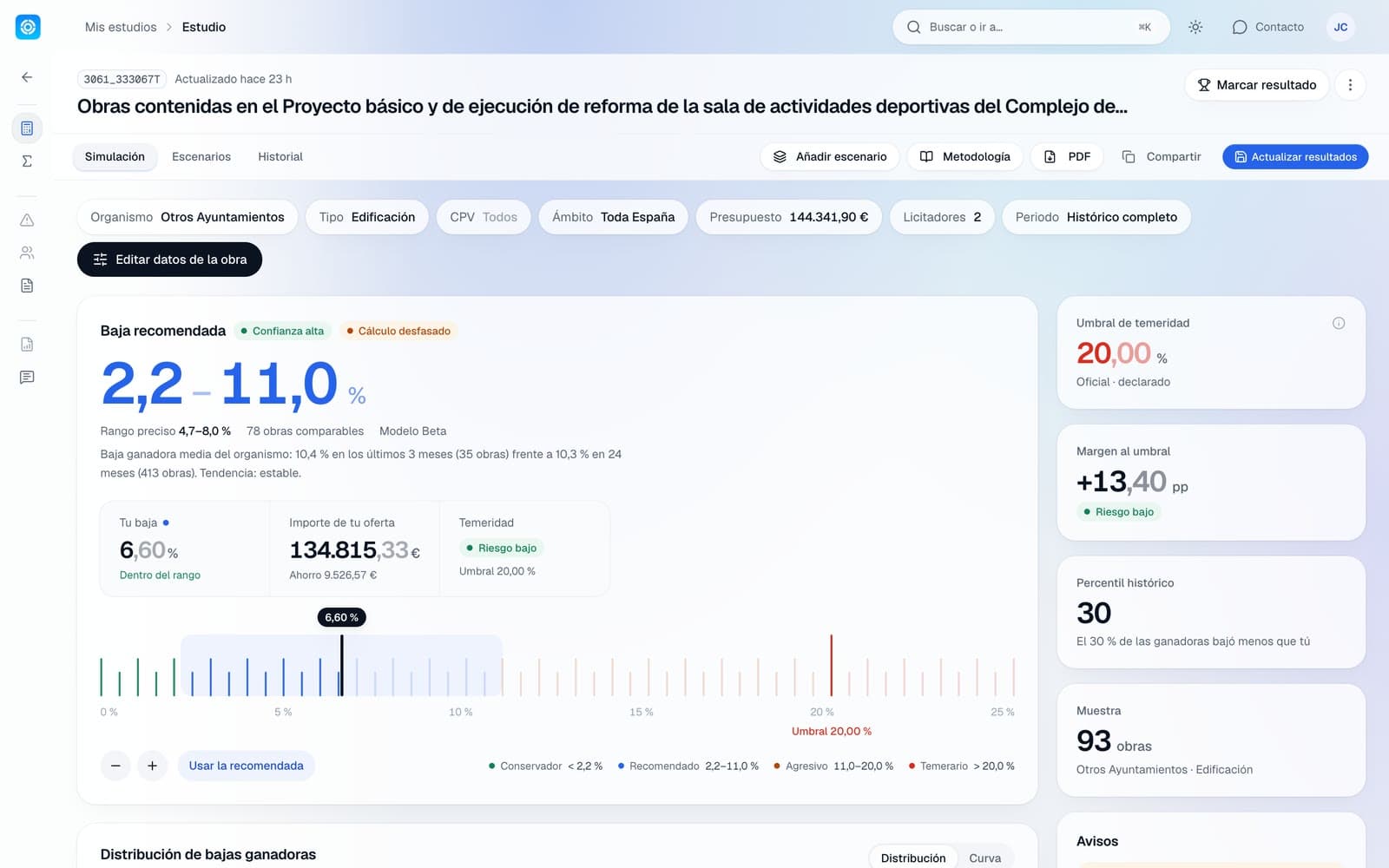Image resolution: width=1389 pixels, height=868 pixels.
Task: Switch to the Escenarios tab
Action: [x=201, y=157]
